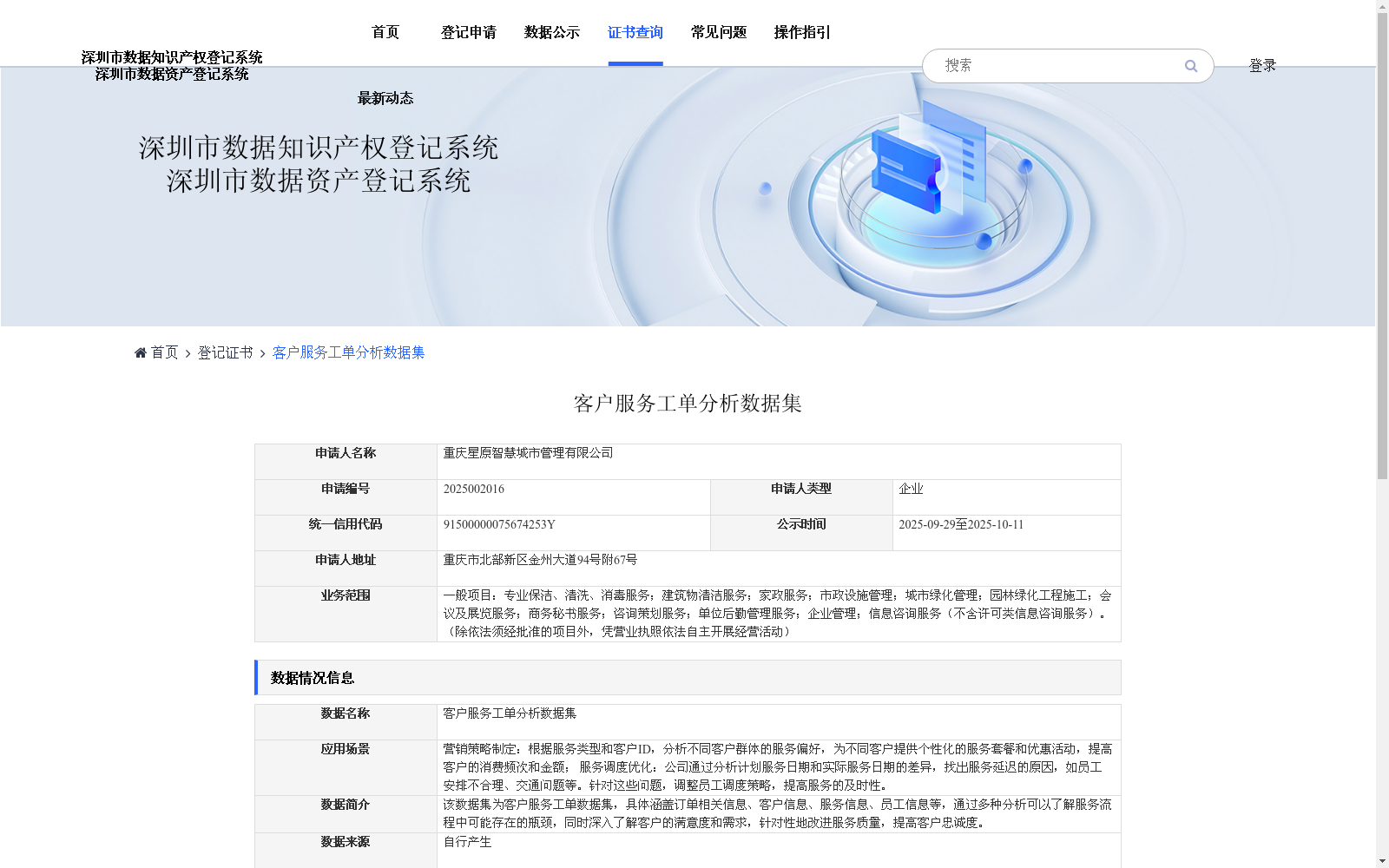Click the page heading 客户服务工单分析数据集

(x=688, y=404)
